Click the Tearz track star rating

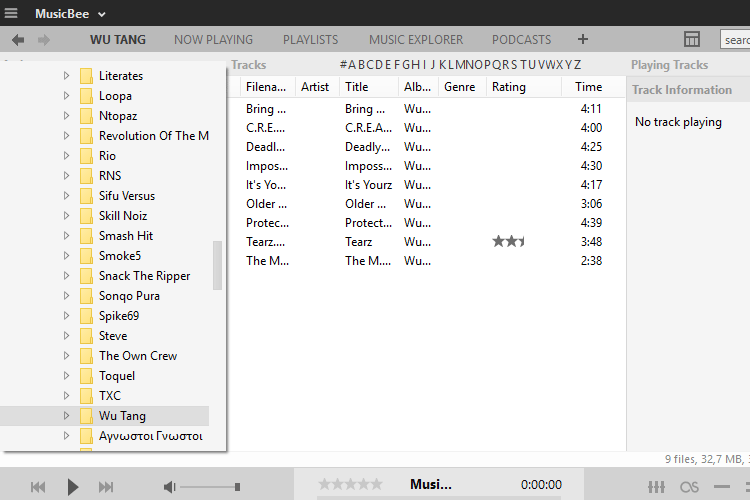point(508,241)
